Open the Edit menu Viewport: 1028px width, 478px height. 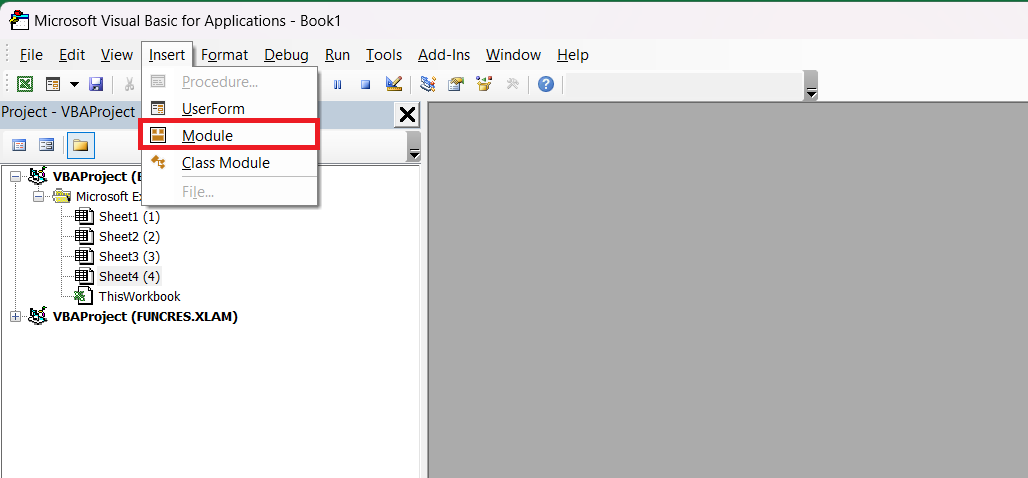pyautogui.click(x=72, y=55)
